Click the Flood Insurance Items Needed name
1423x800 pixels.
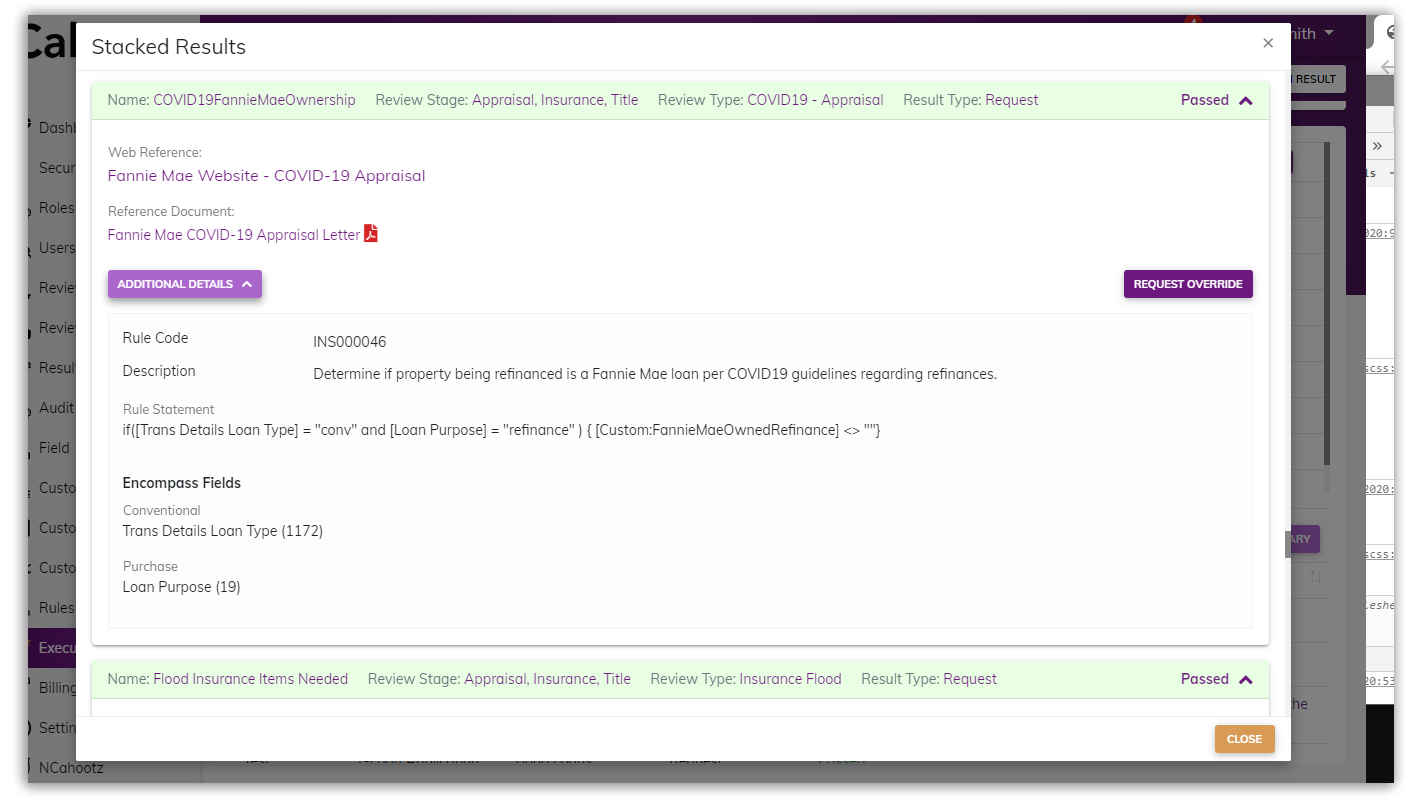[250, 679]
